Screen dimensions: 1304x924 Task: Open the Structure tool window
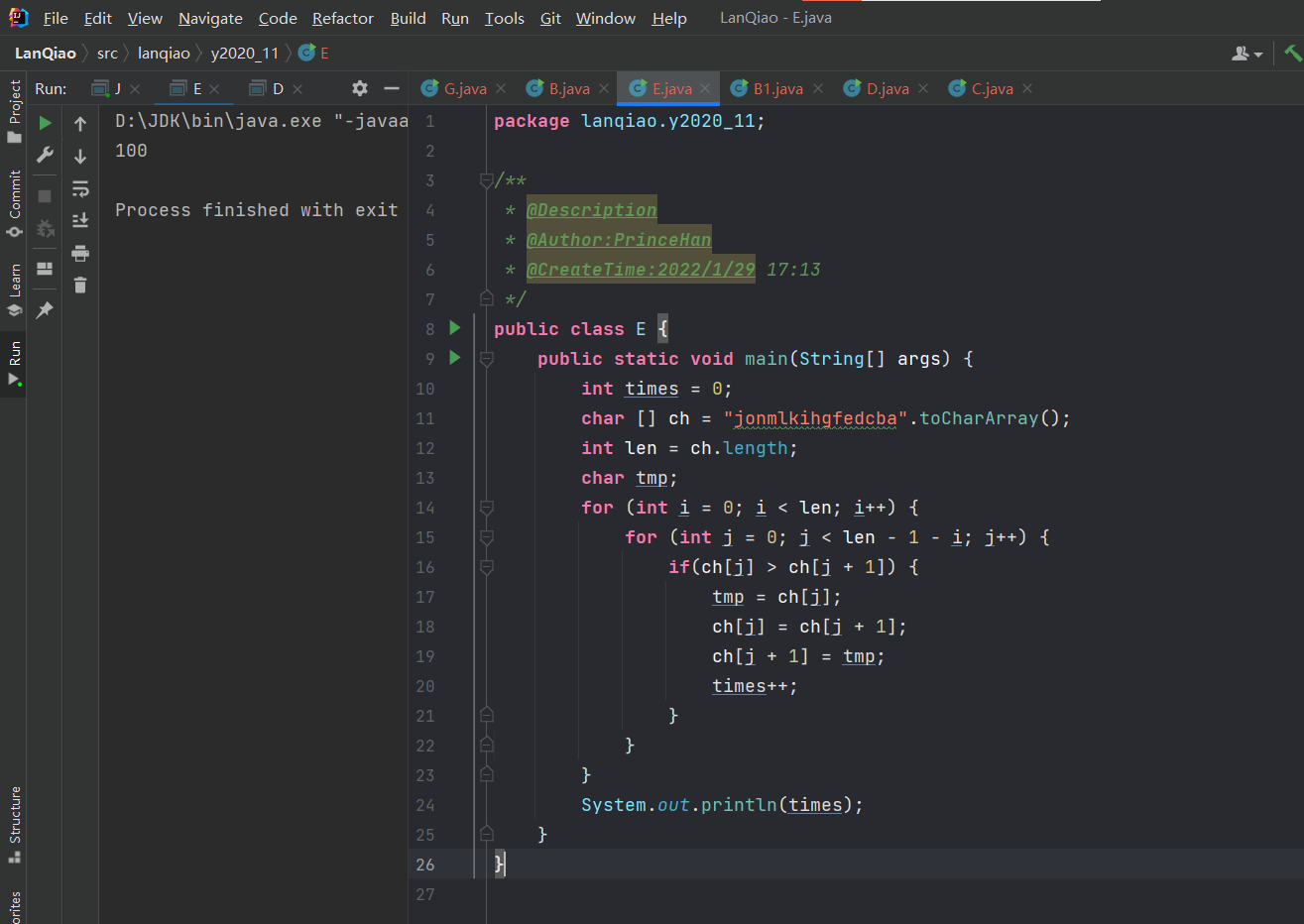[14, 825]
